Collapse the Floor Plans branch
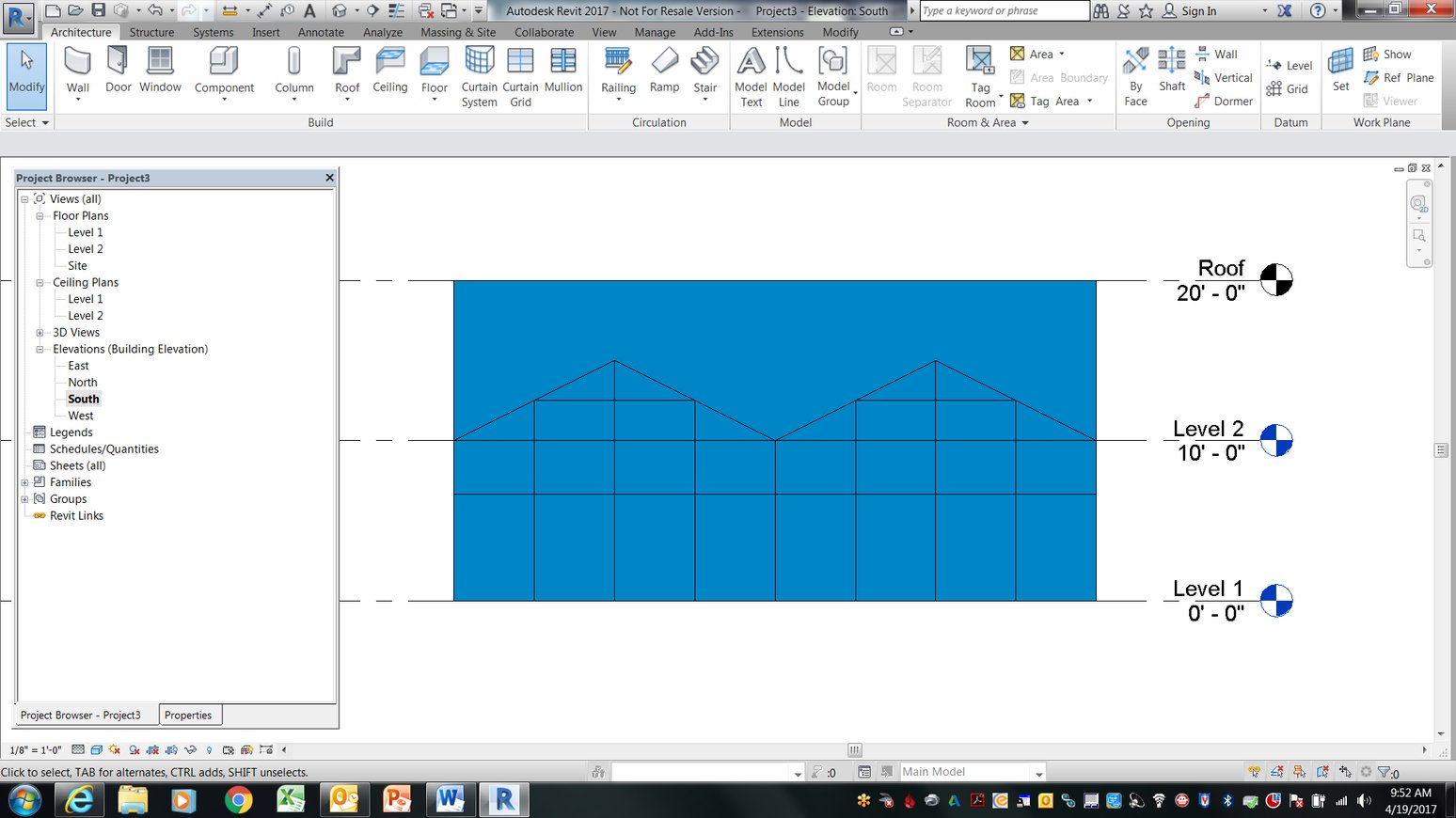Image resolution: width=1456 pixels, height=818 pixels. (39, 215)
